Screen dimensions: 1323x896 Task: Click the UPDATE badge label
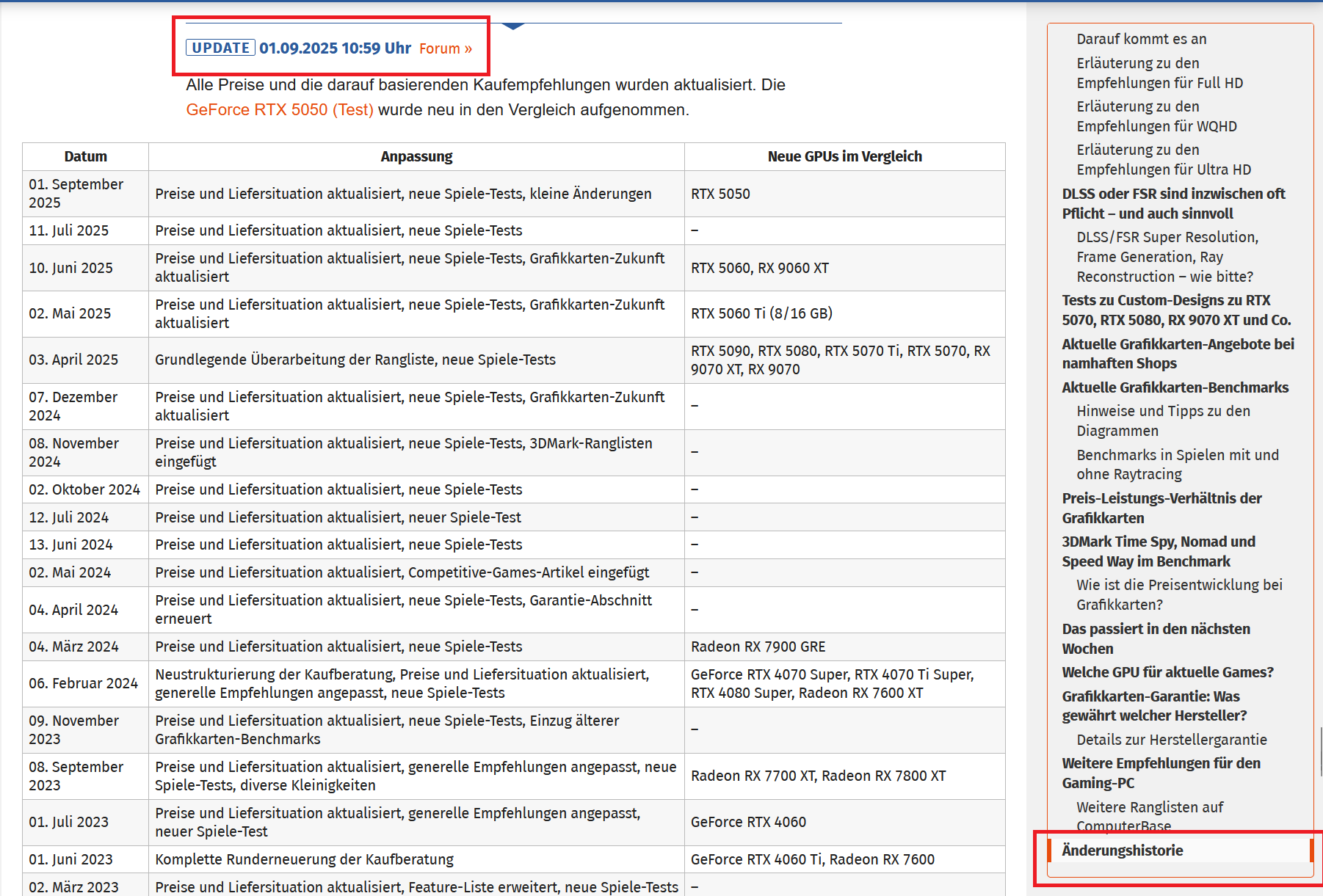[x=220, y=48]
